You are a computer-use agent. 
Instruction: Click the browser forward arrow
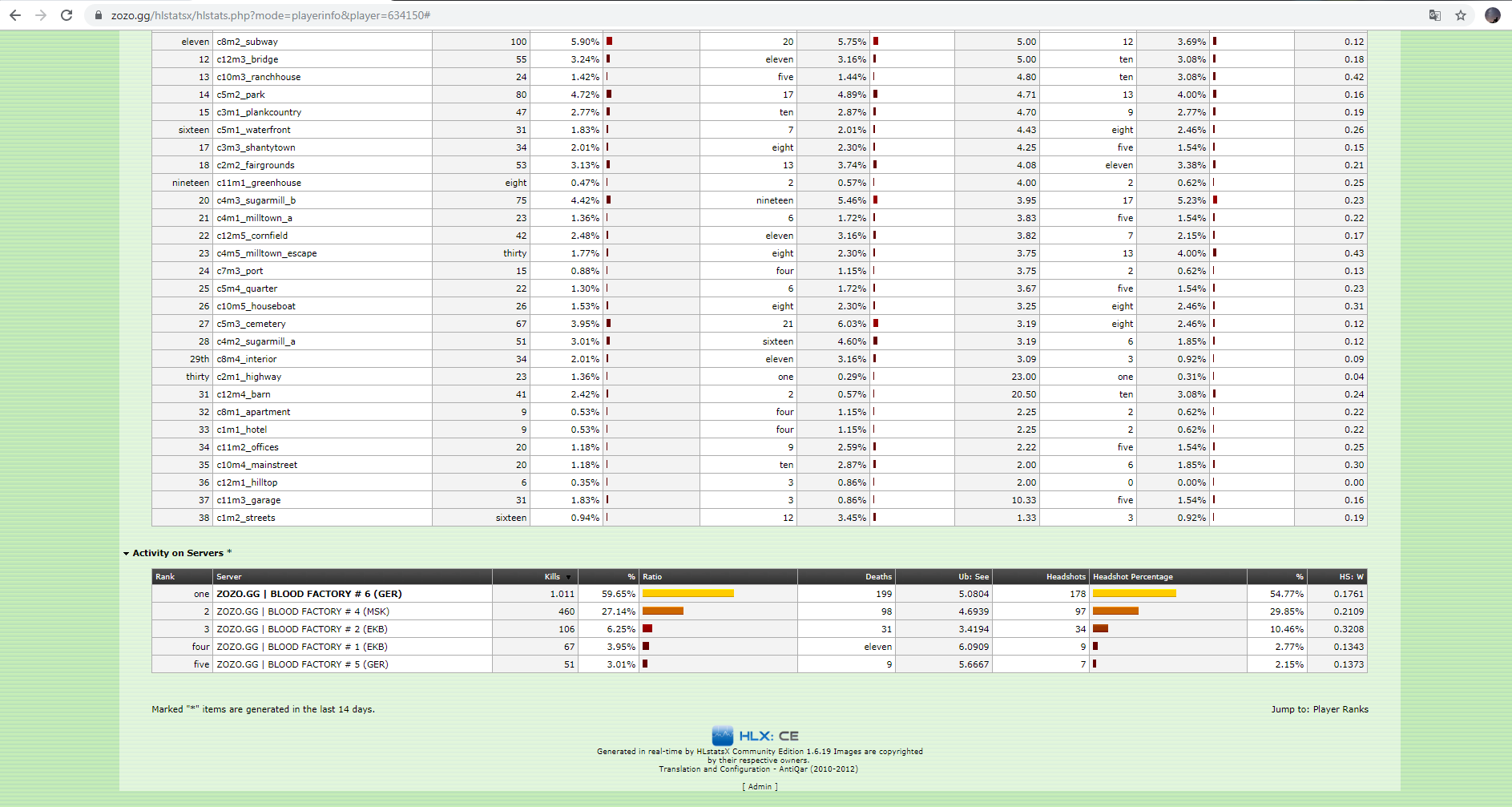(41, 15)
